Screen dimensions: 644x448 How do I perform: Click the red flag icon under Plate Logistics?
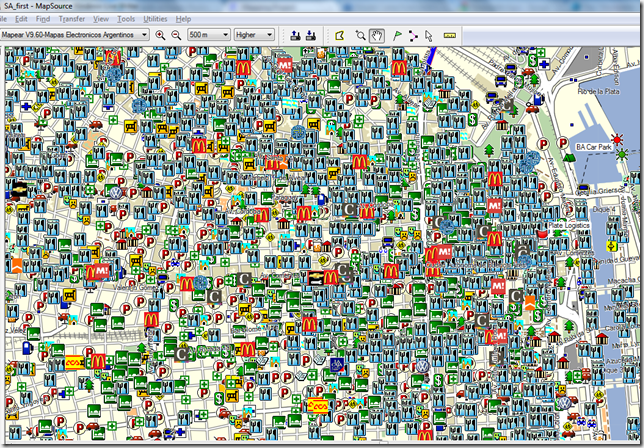(542, 234)
